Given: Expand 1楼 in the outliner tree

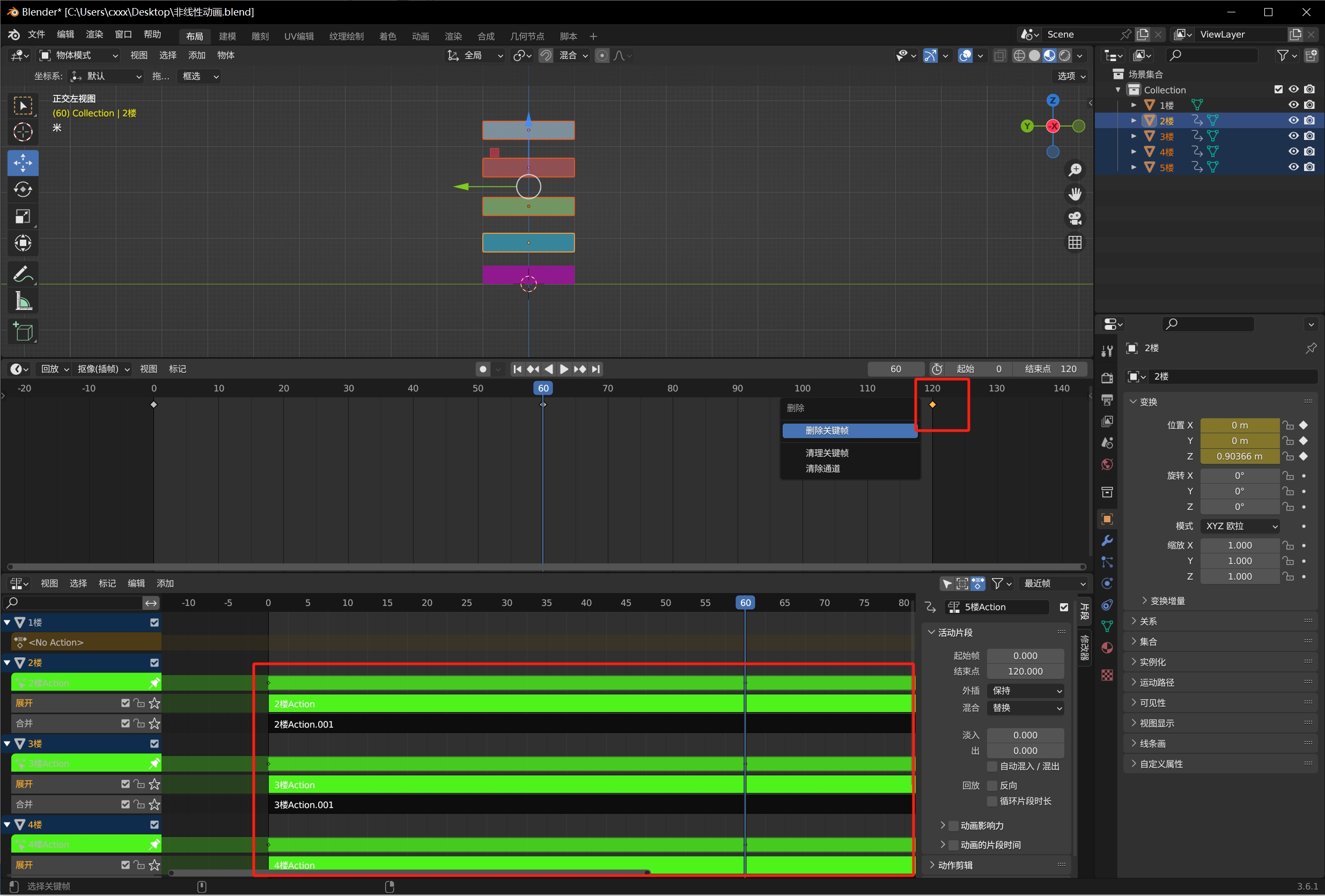Looking at the screenshot, I should tap(1133, 106).
